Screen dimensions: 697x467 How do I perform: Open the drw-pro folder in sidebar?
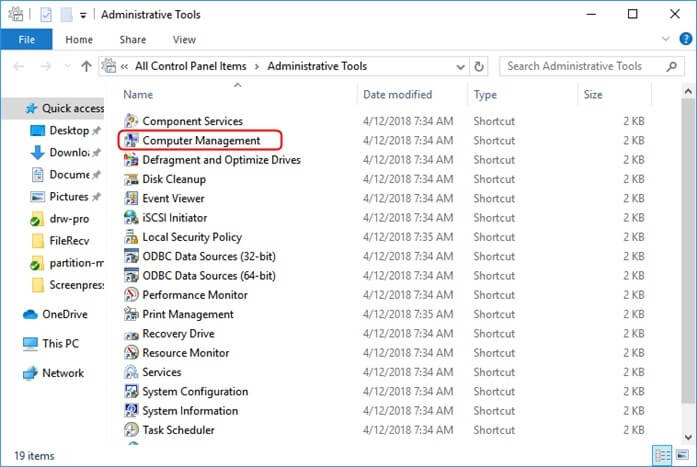(x=60, y=219)
